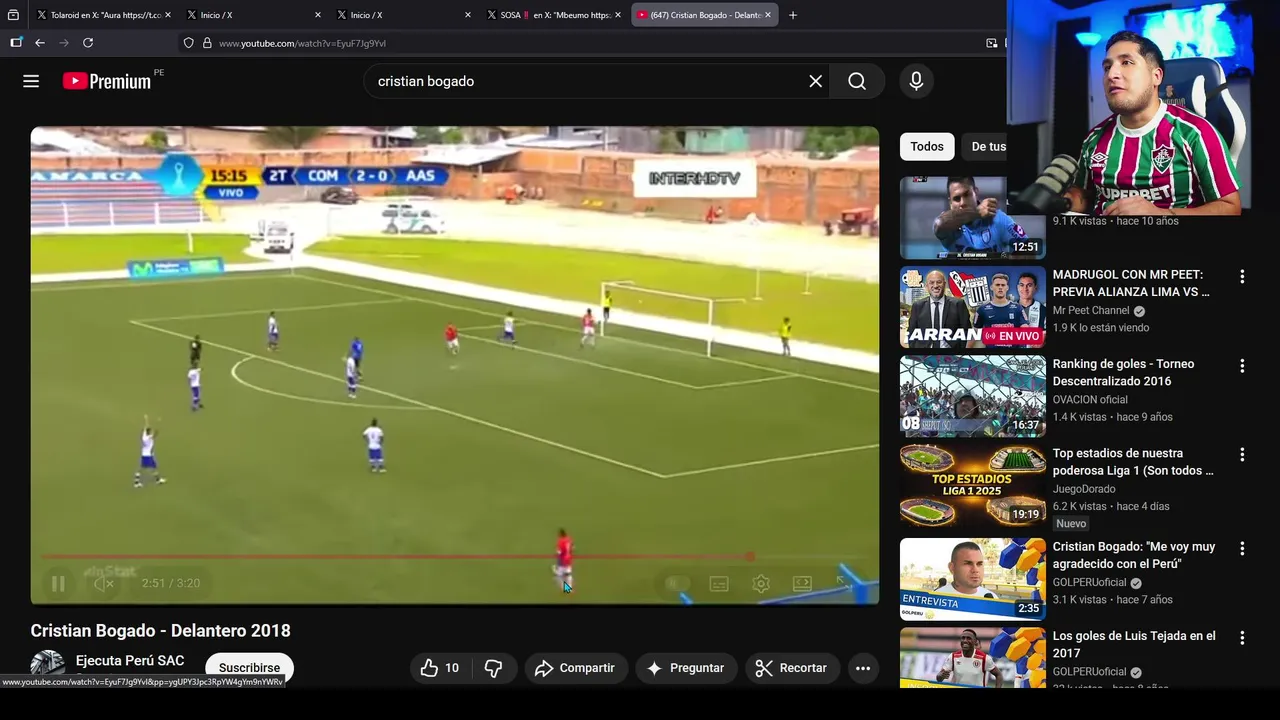Reload the current page
Viewport: 1280px width, 720px height.
(x=88, y=43)
